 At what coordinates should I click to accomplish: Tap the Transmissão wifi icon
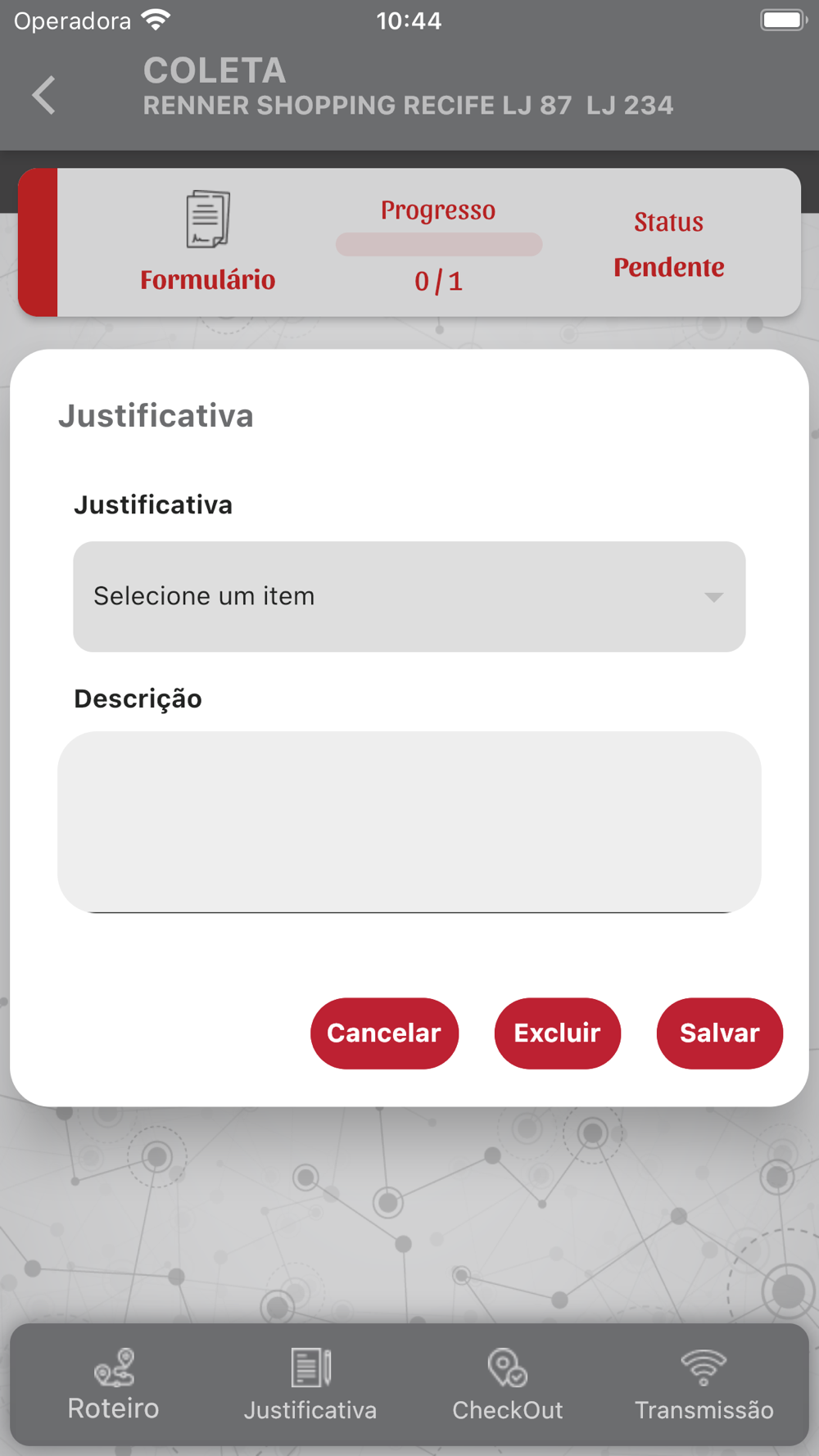coord(704,1367)
